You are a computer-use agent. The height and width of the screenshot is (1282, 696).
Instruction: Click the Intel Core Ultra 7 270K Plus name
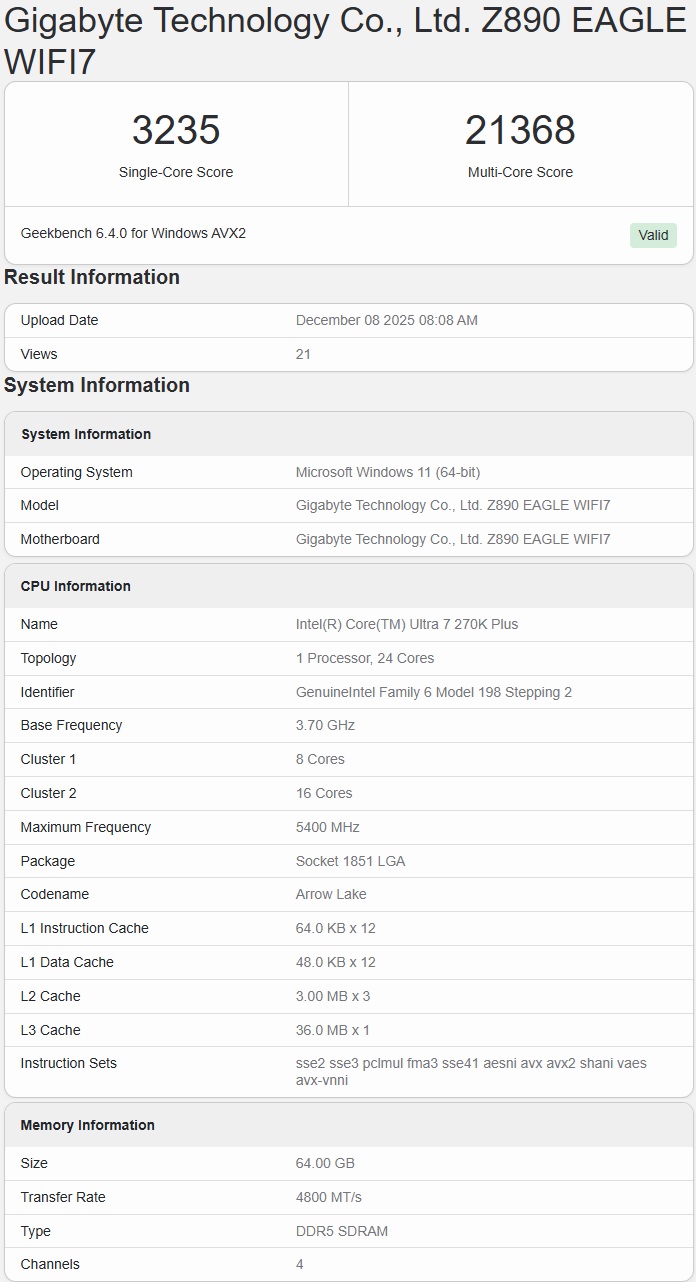click(x=407, y=624)
